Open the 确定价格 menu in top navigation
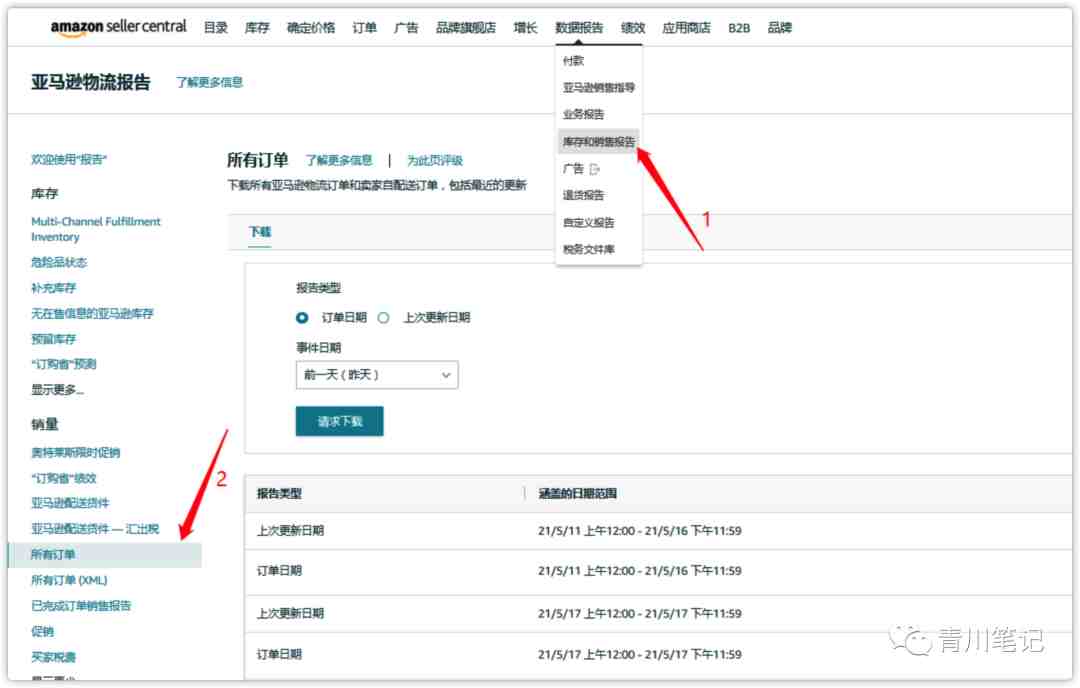The width and height of the screenshot is (1080, 688). point(311,28)
